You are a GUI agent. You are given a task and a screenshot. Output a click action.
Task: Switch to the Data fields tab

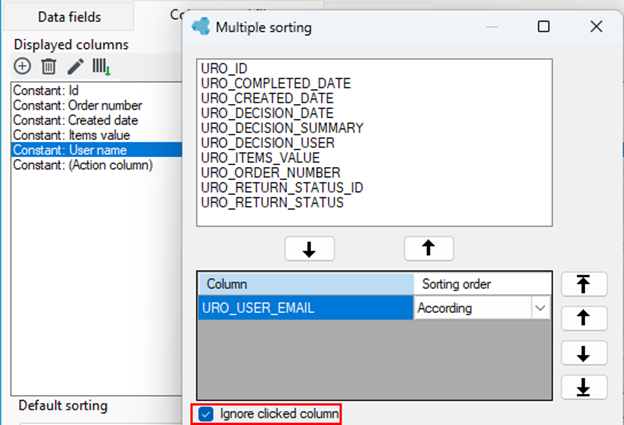pos(69,17)
